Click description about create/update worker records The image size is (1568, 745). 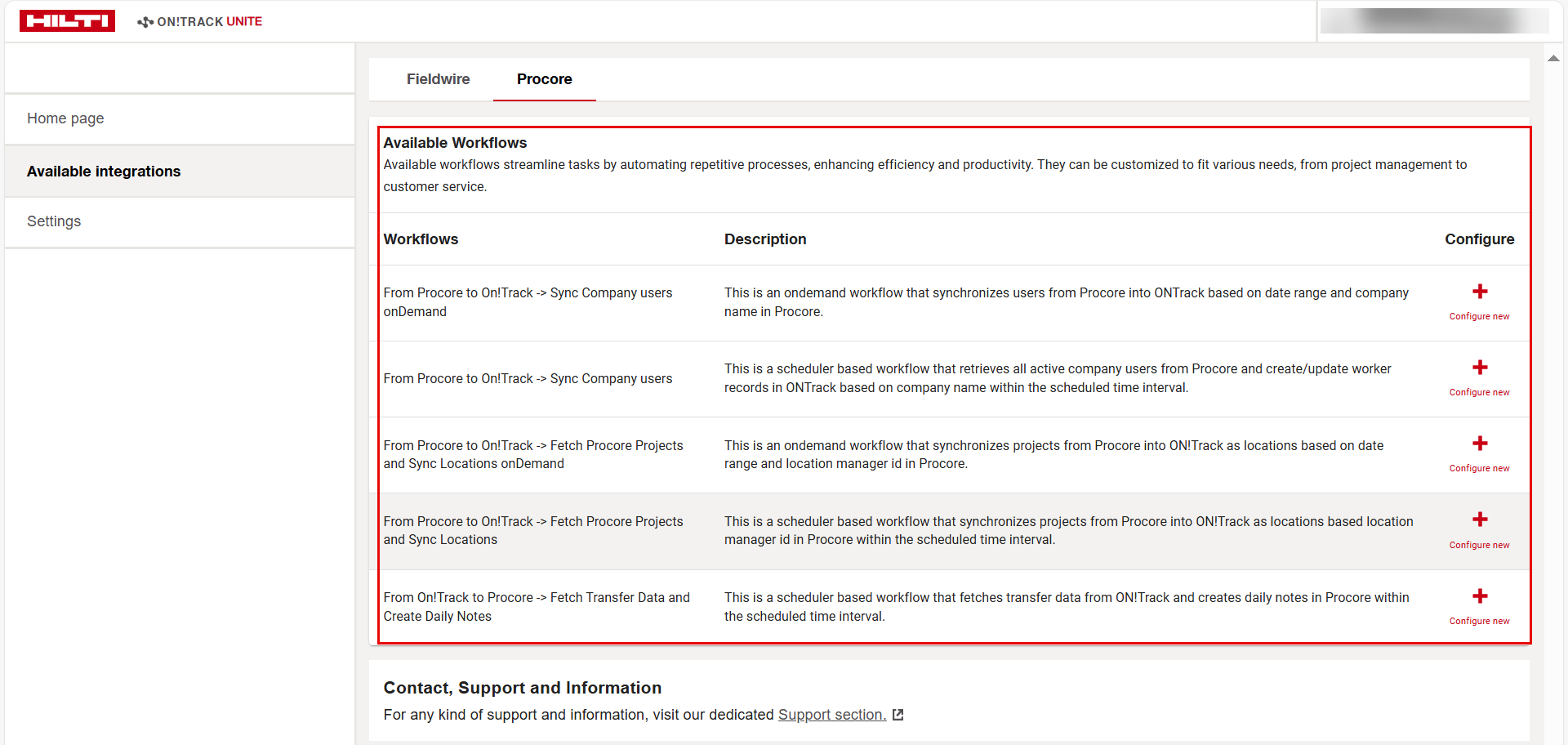(1058, 378)
